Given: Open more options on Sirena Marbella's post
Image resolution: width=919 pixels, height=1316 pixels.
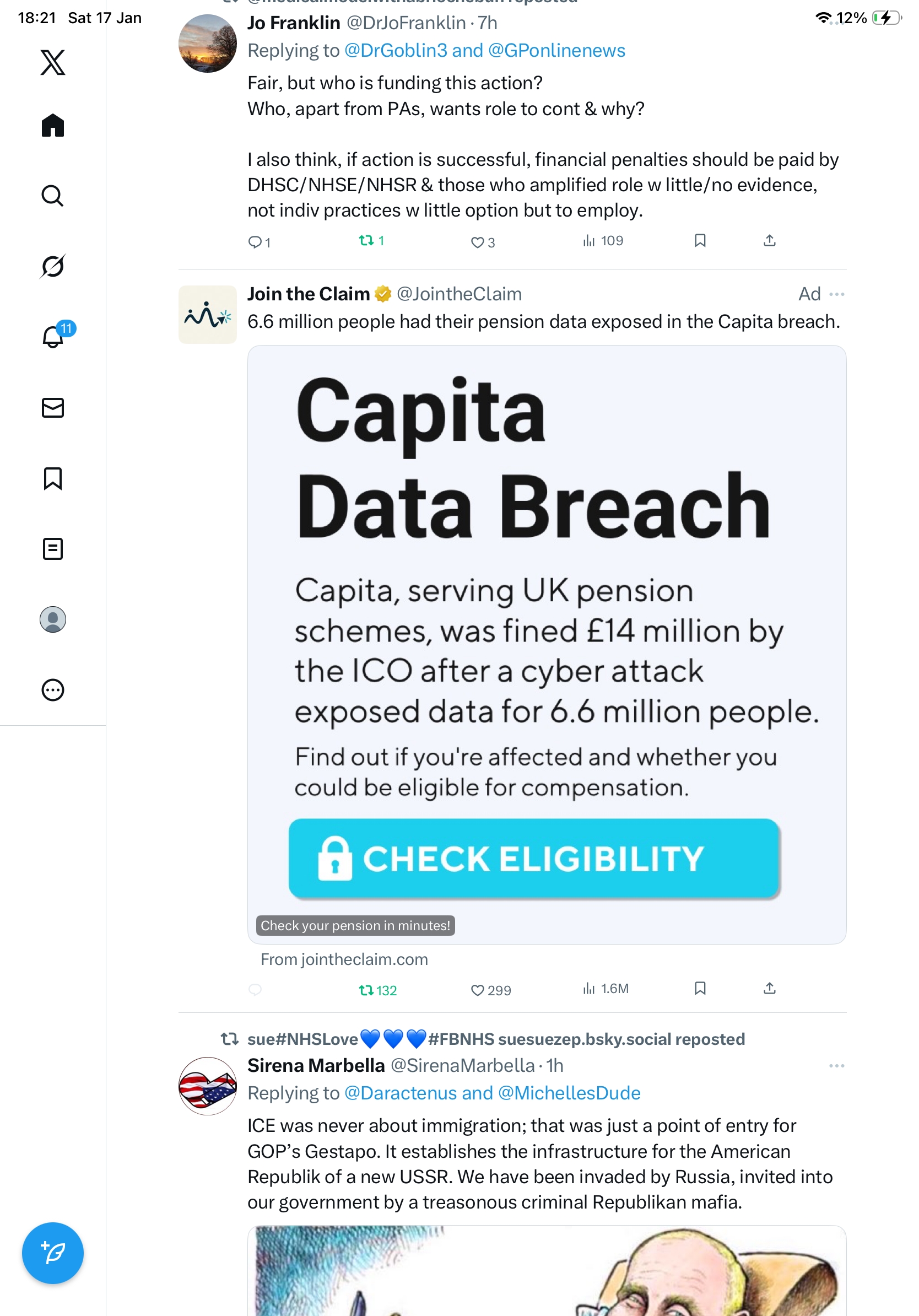Looking at the screenshot, I should 836,1065.
